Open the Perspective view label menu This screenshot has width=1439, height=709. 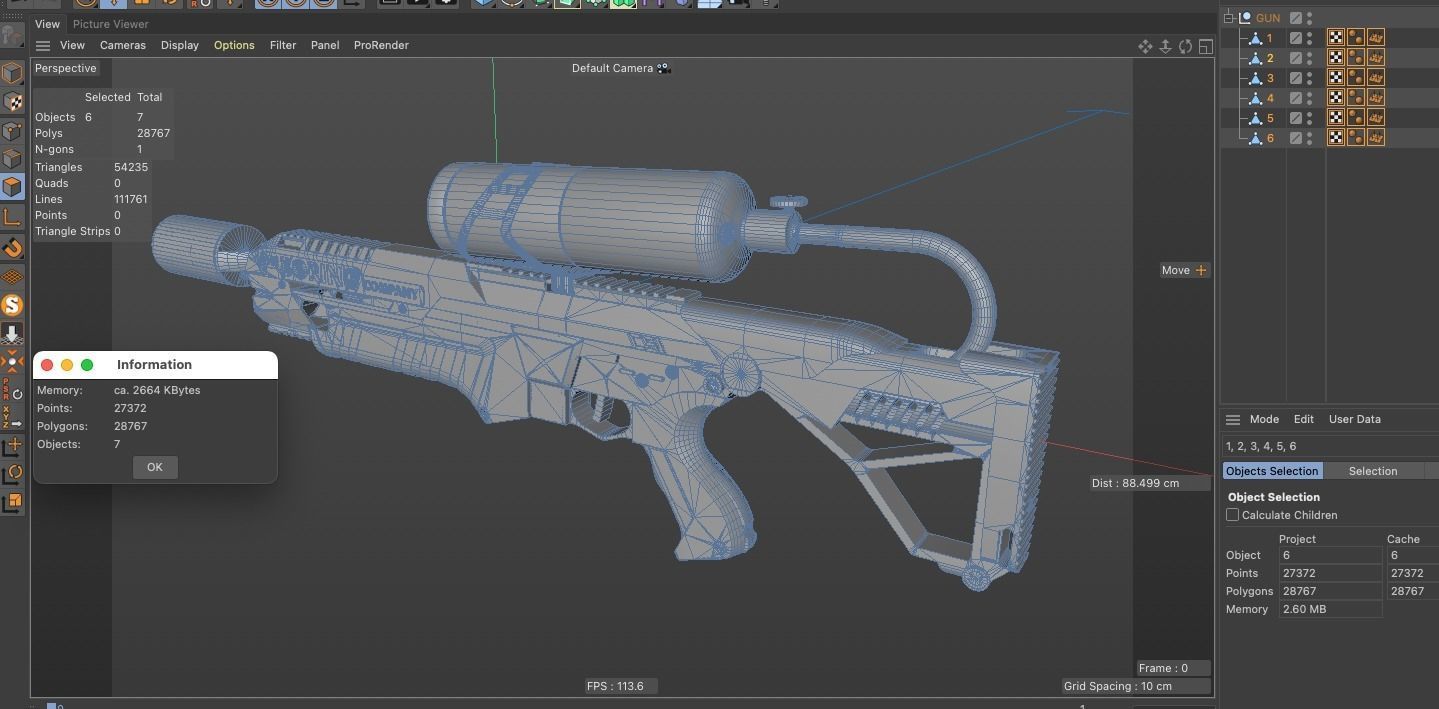tap(65, 68)
